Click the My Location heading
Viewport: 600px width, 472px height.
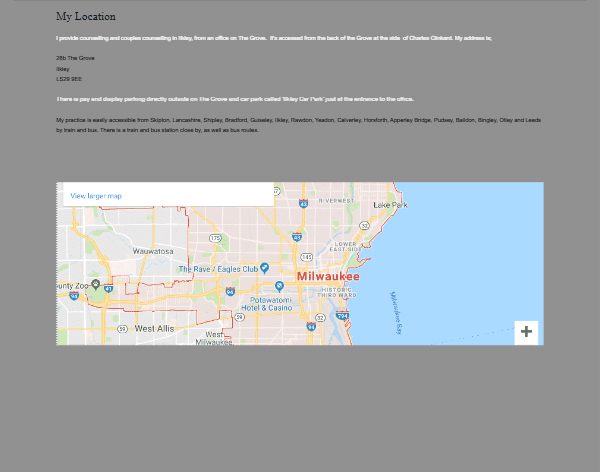coord(86,17)
